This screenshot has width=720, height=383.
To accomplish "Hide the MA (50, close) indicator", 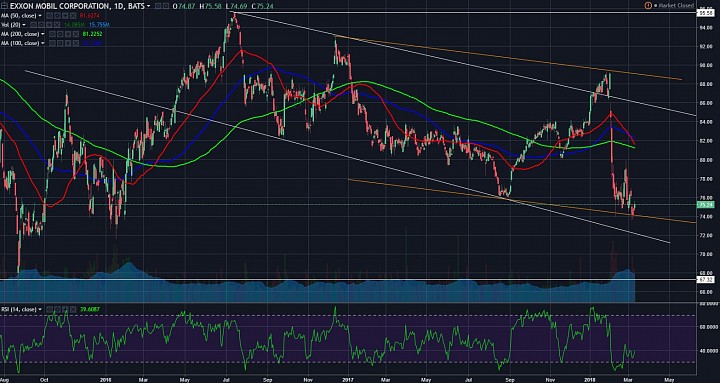I will point(49,16).
